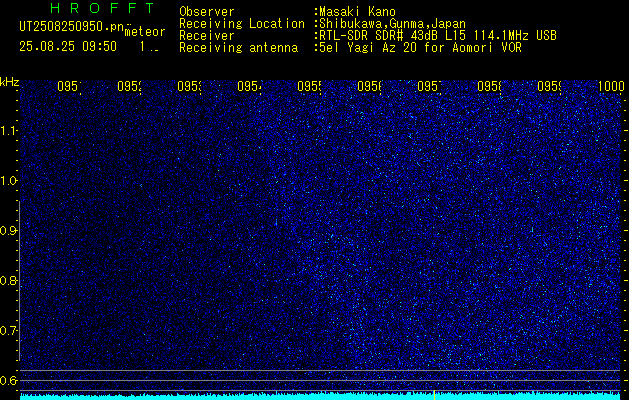Click the 0952 time marker
629x400 pixels.
click(129, 86)
